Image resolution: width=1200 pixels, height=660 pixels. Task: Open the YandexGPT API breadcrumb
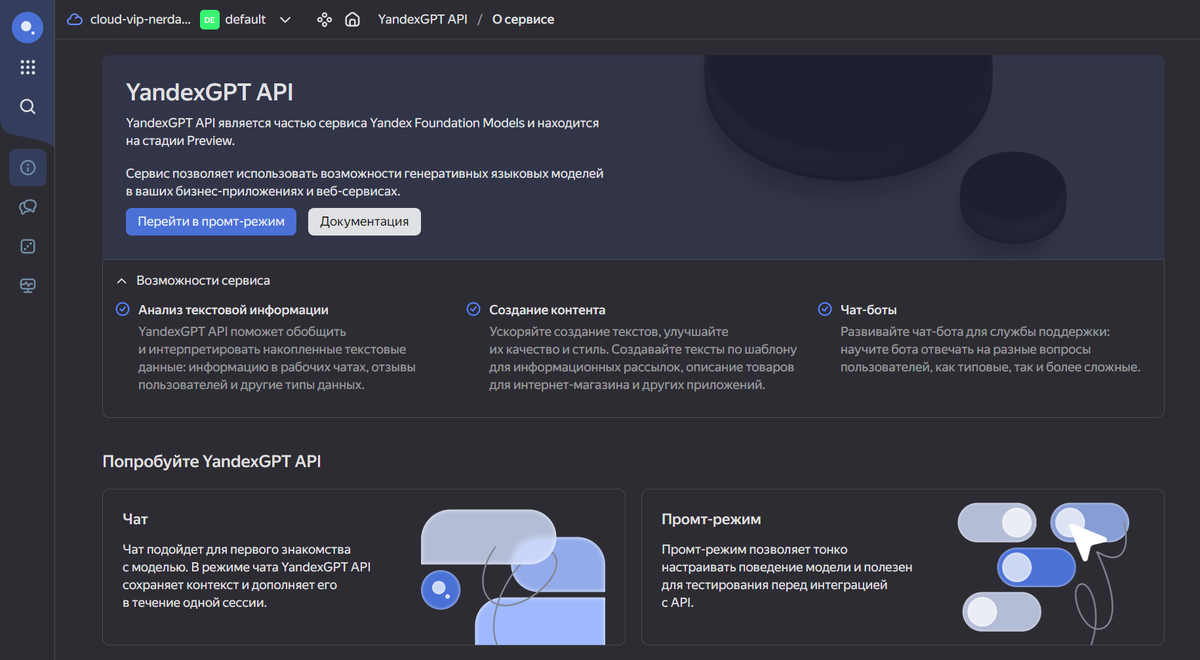tap(422, 19)
